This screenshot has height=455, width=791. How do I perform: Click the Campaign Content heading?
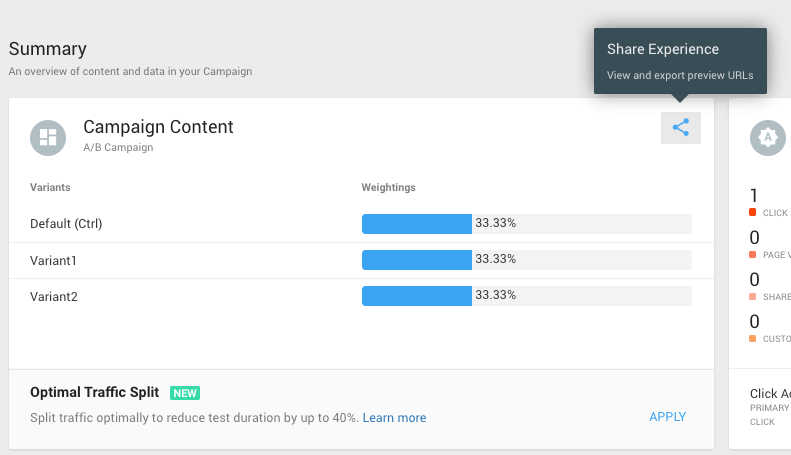tap(158, 127)
